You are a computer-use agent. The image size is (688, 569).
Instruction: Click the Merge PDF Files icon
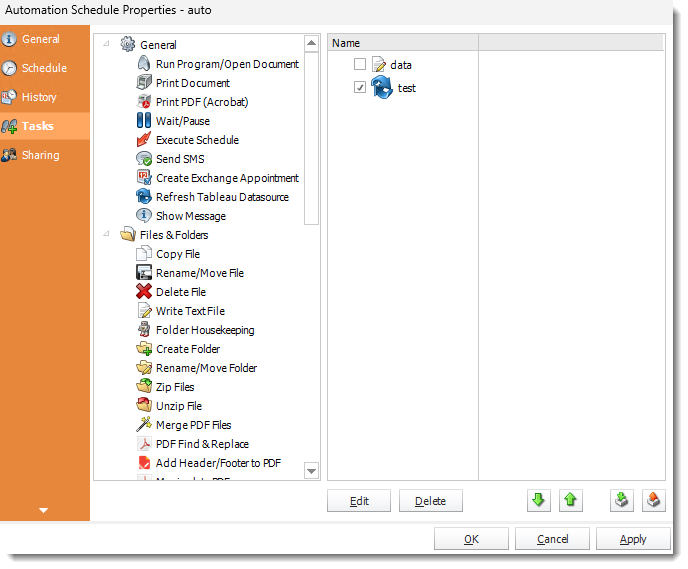point(144,425)
